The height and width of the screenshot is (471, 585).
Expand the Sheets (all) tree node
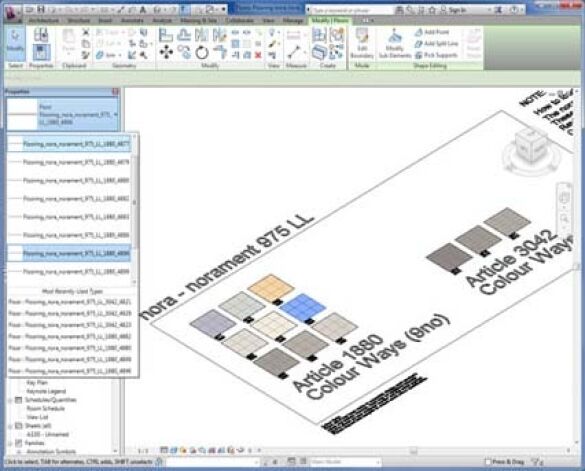[10, 426]
